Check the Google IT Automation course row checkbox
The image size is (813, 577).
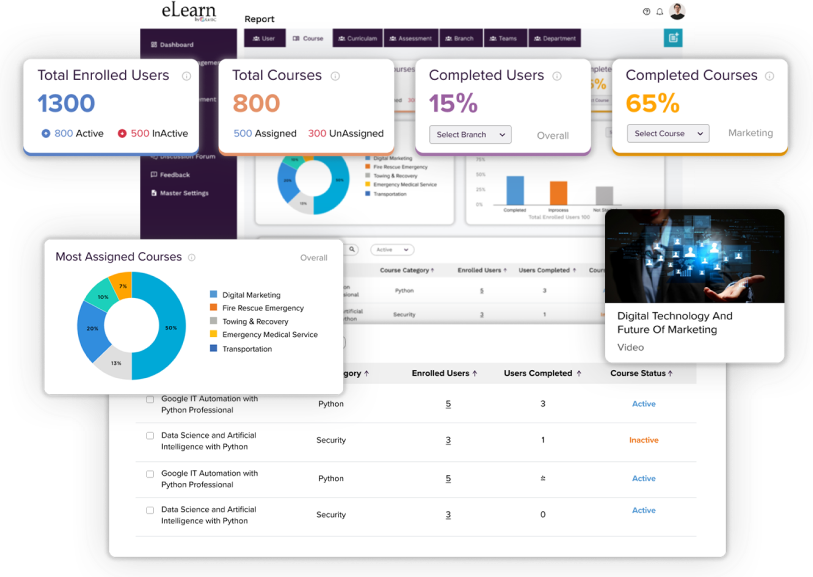pos(151,399)
